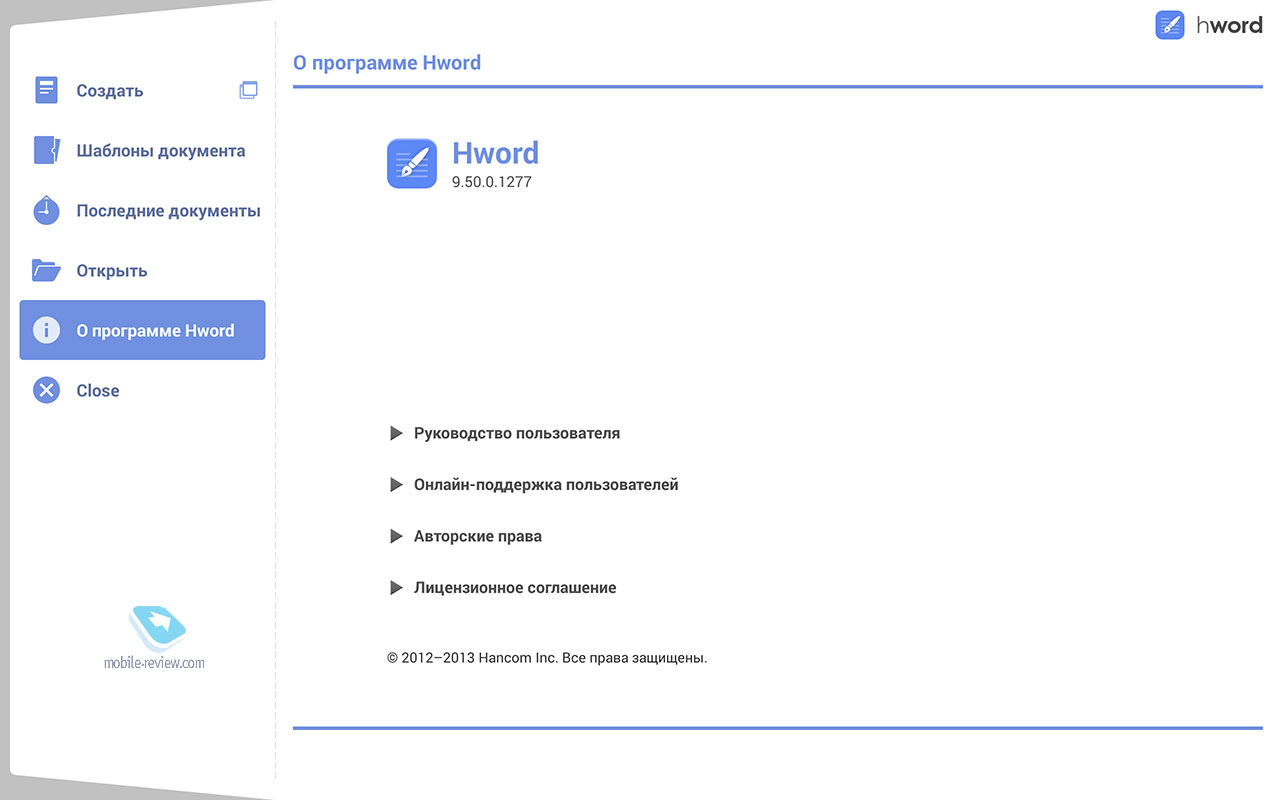This screenshot has height=800, width=1280.
Task: Click the folder icon for Открыть
Action: (x=46, y=270)
